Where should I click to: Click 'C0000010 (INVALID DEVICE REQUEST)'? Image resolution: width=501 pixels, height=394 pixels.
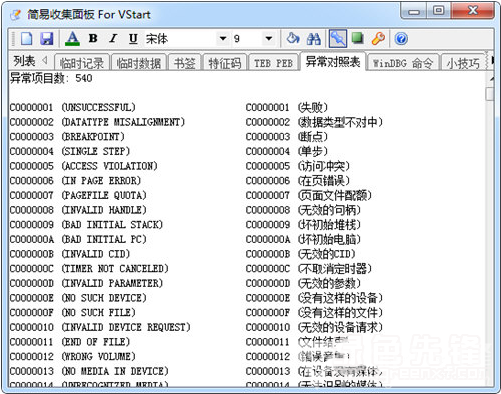pos(100,327)
